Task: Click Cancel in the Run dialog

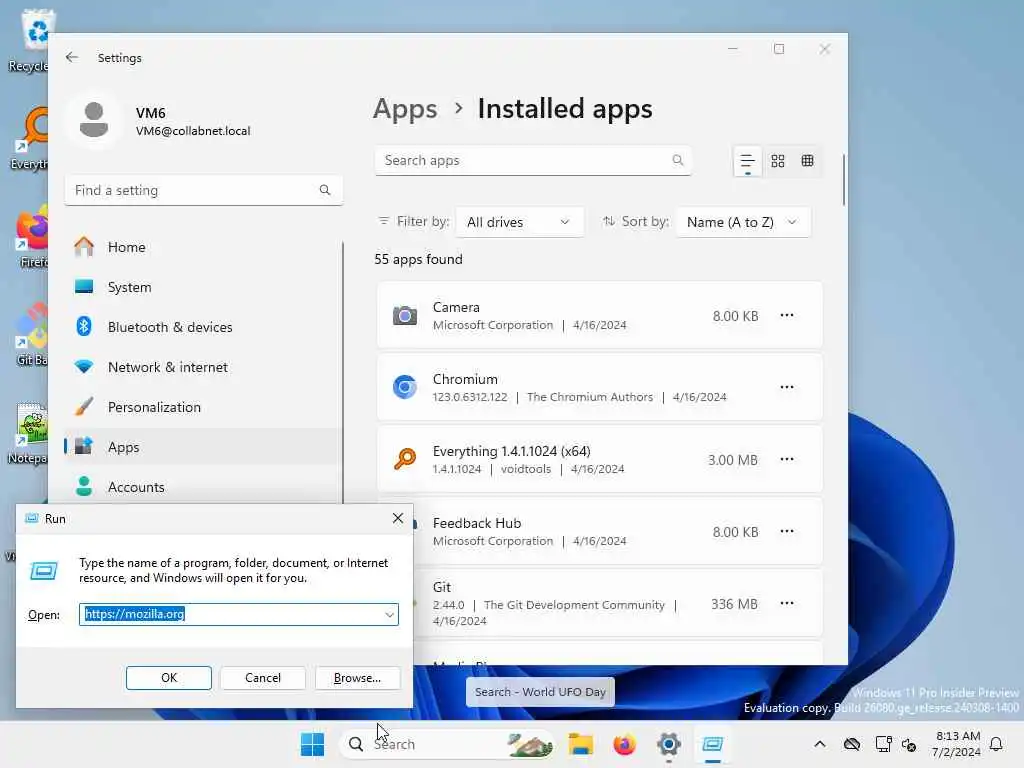Action: [263, 678]
